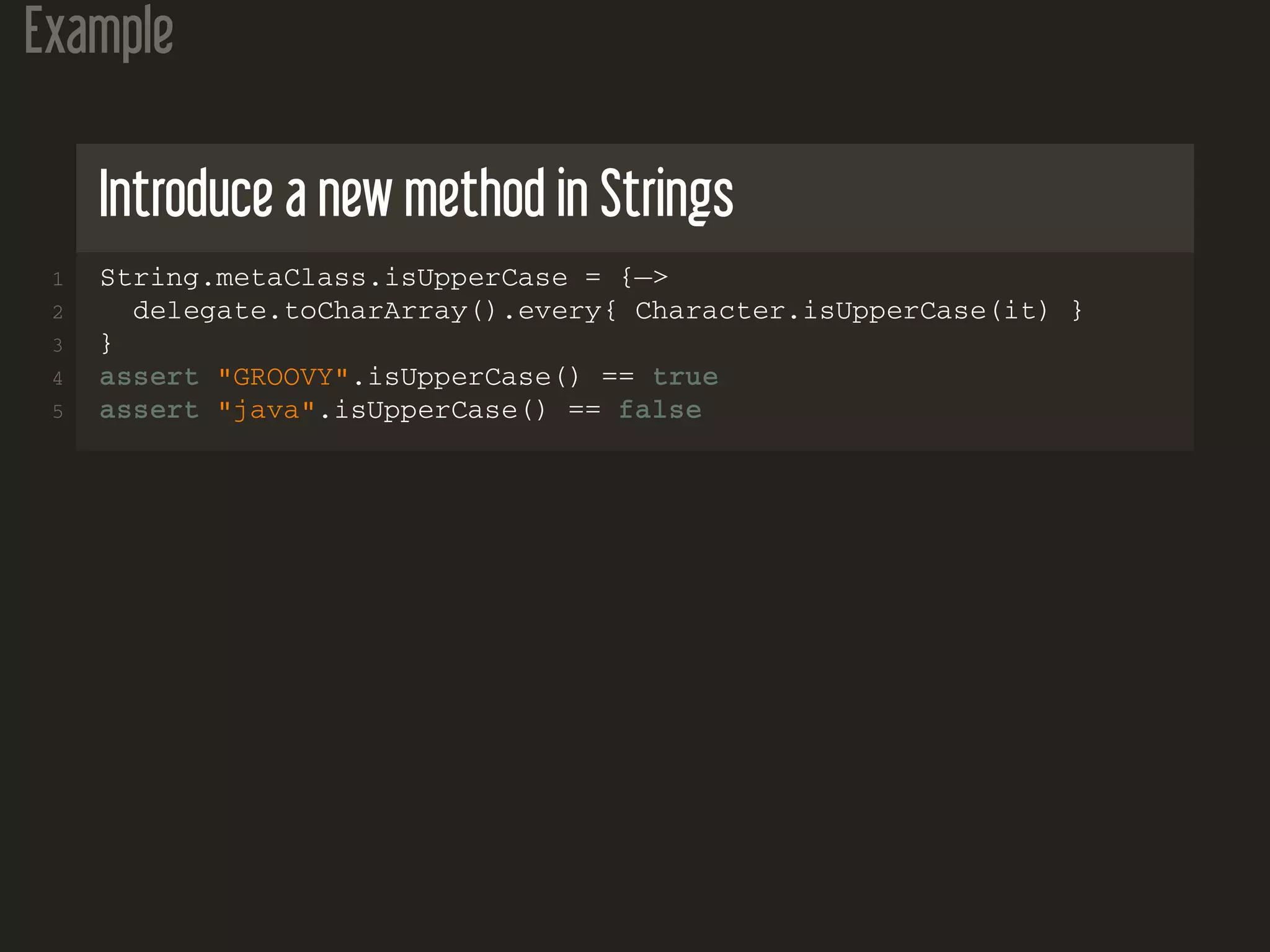
Task: Click the 'false' keyword
Action: tap(660, 410)
